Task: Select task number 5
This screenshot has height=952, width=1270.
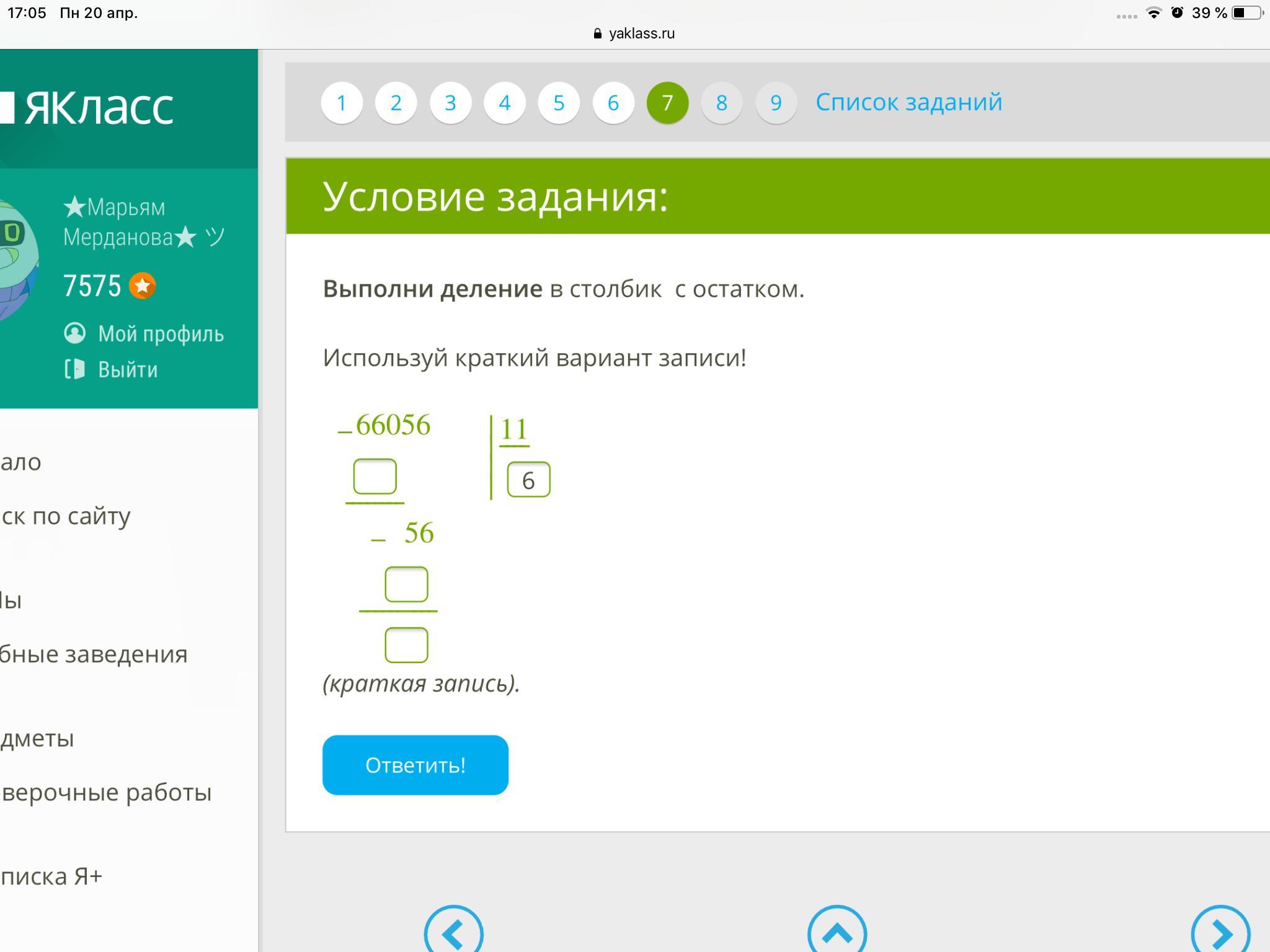Action: (558, 103)
